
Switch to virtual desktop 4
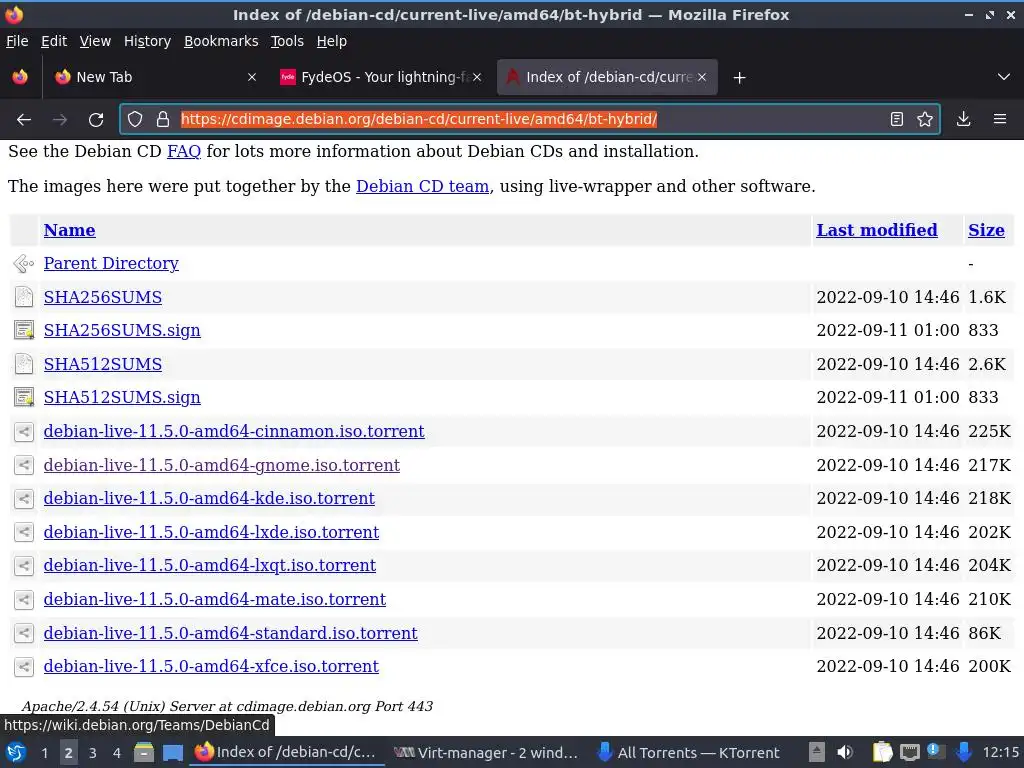click(116, 753)
